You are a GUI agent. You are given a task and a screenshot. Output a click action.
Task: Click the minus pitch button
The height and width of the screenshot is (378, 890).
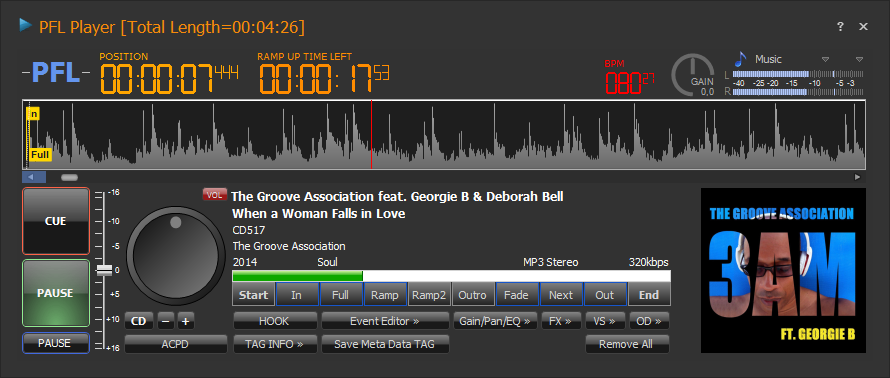click(165, 321)
